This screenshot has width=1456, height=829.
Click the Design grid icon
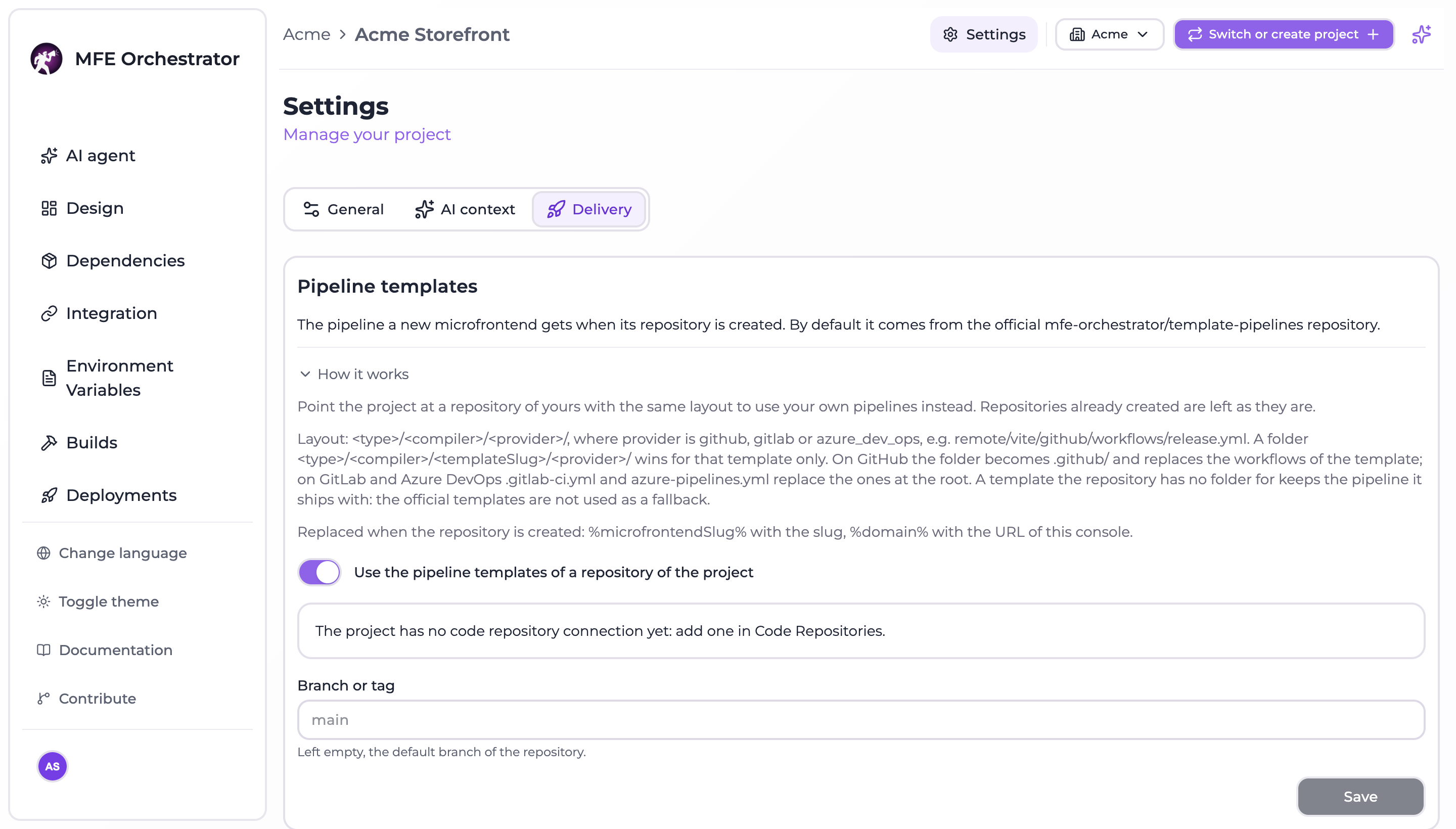[49, 208]
